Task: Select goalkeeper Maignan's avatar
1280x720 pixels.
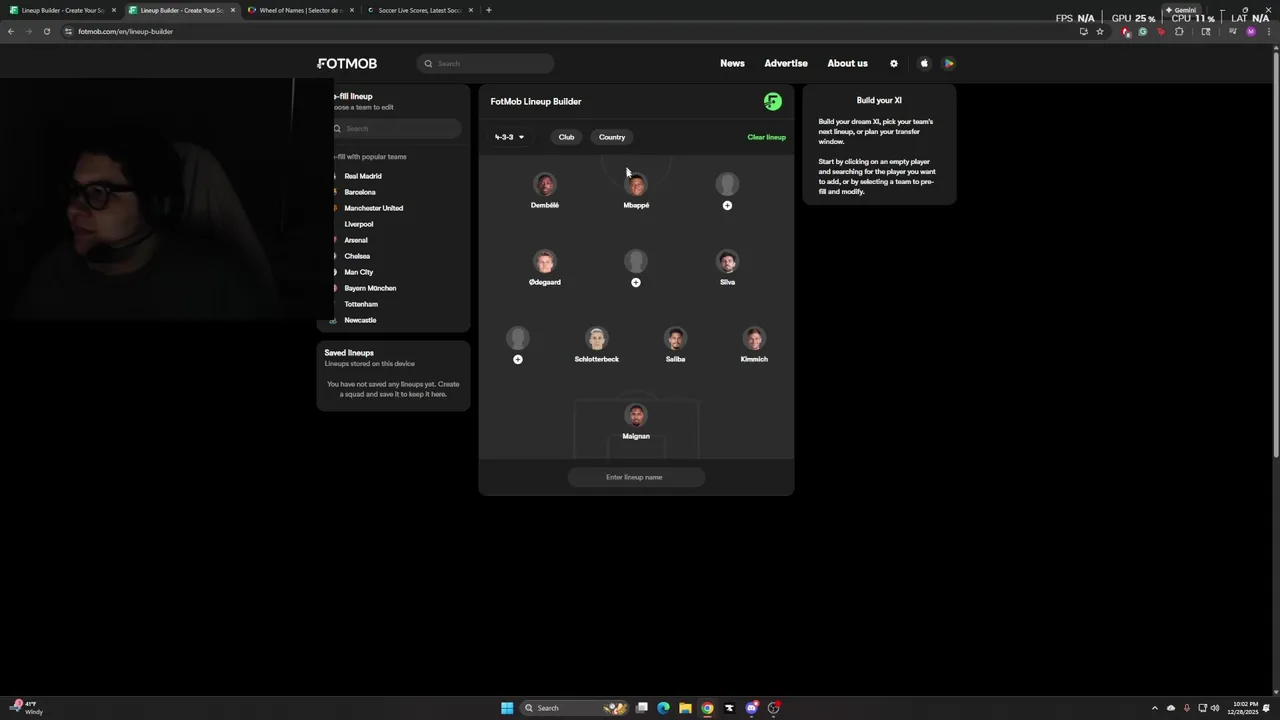Action: coord(636,415)
